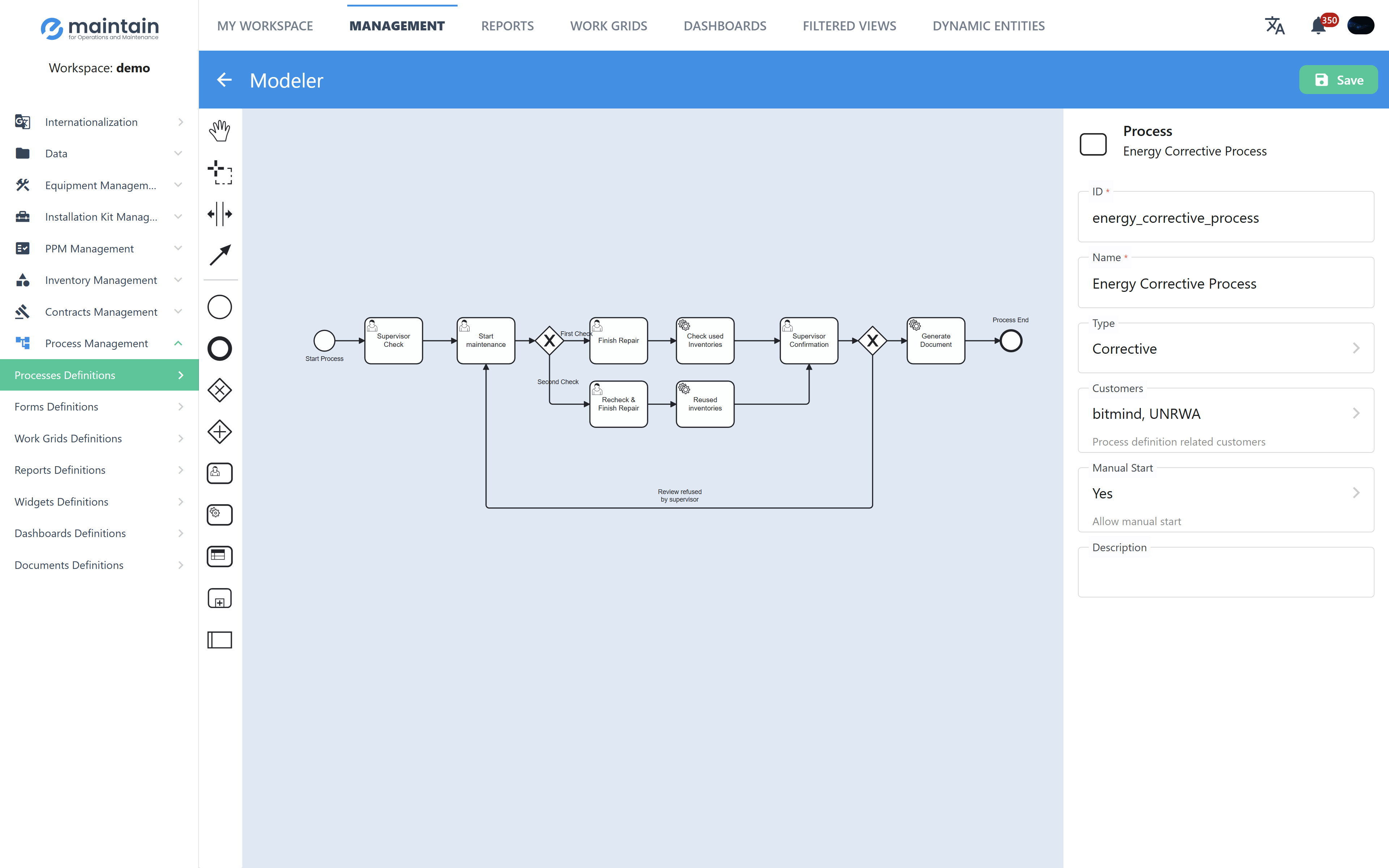Activate the hand tool in palette

219,131
